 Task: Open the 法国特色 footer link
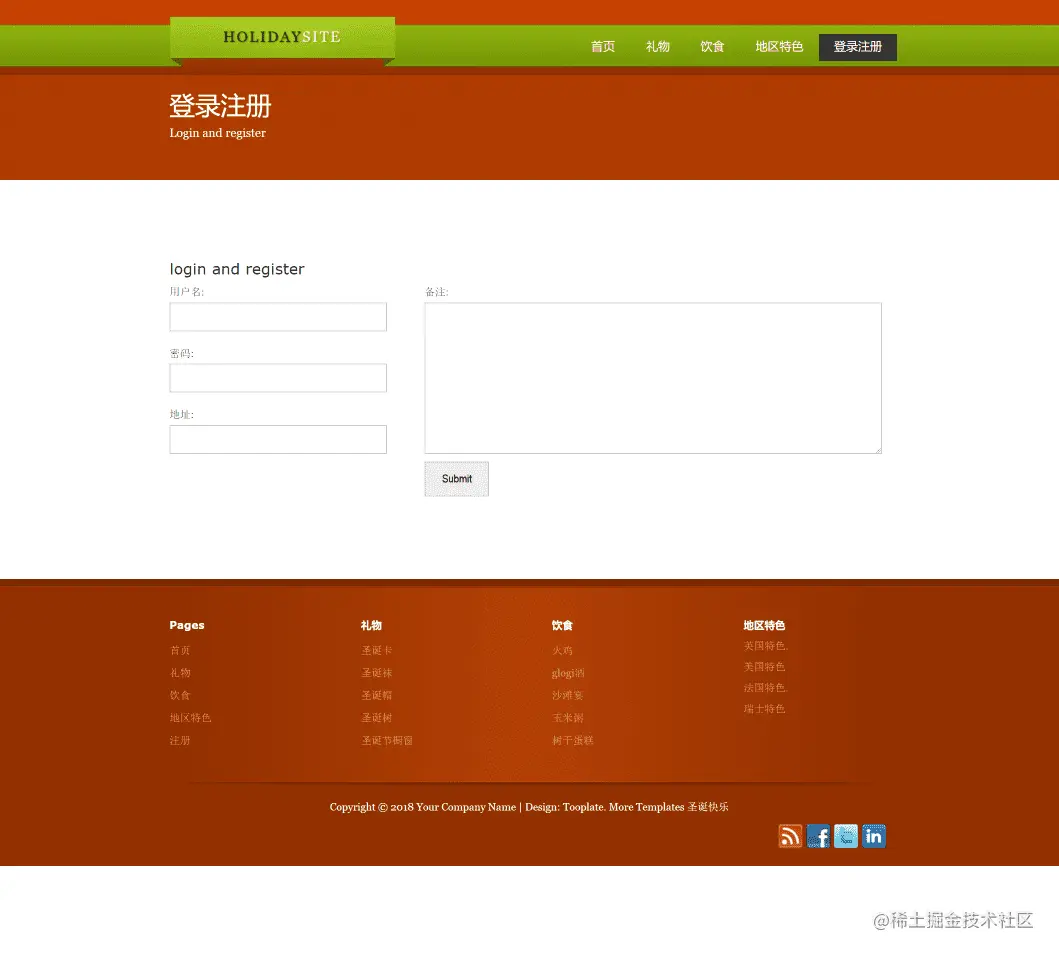pyautogui.click(x=765, y=688)
